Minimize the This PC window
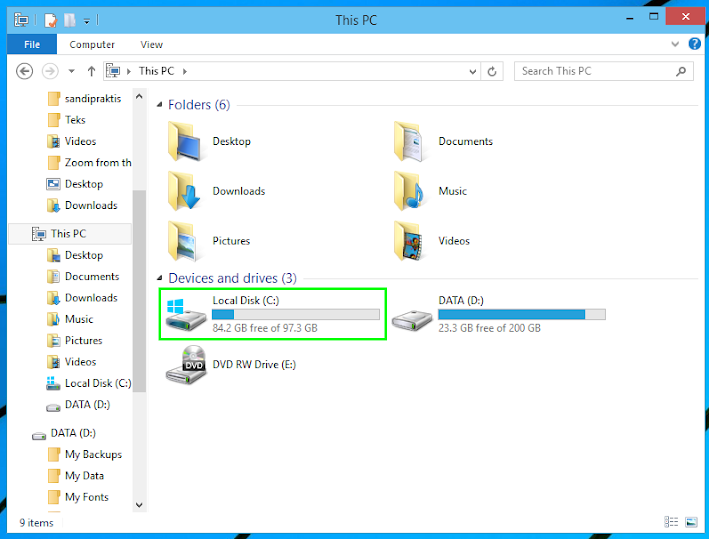The image size is (709, 539). coord(629,18)
